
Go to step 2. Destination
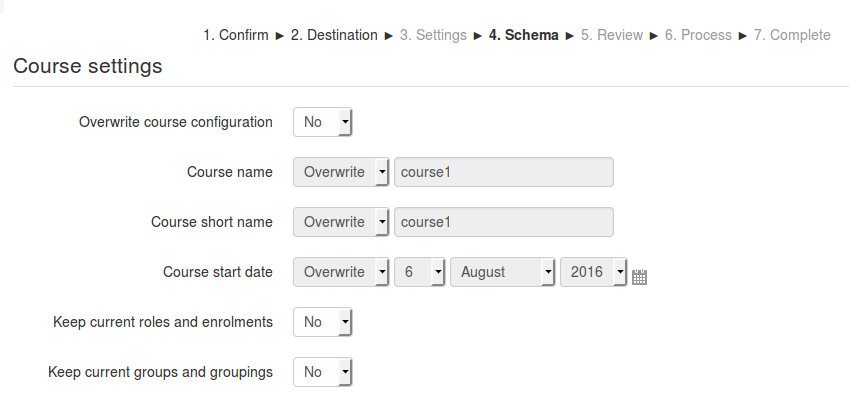(x=334, y=35)
